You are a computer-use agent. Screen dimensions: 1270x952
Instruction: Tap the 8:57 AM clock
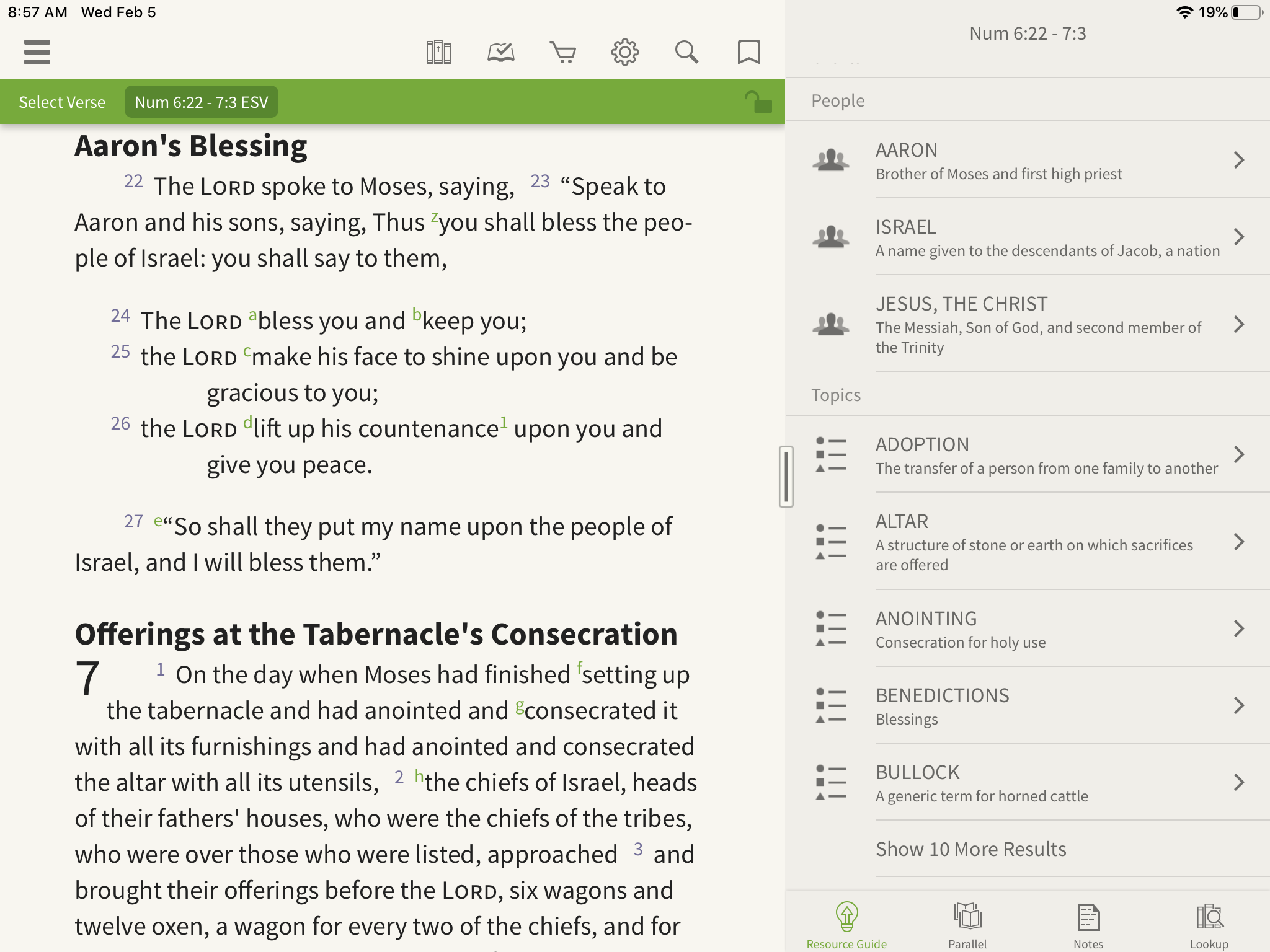[x=38, y=12]
